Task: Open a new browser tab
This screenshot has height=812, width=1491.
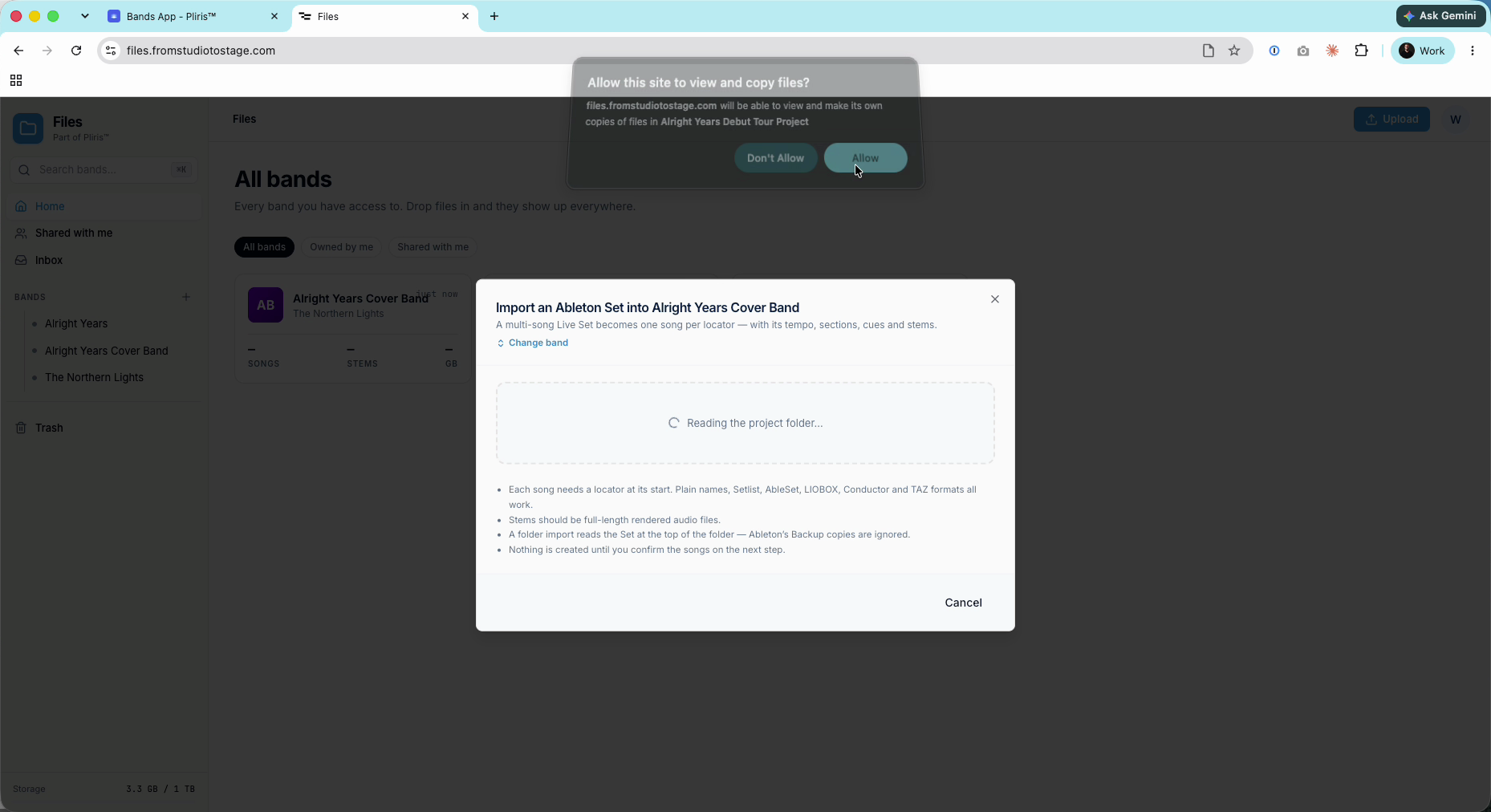Action: pyautogui.click(x=494, y=16)
